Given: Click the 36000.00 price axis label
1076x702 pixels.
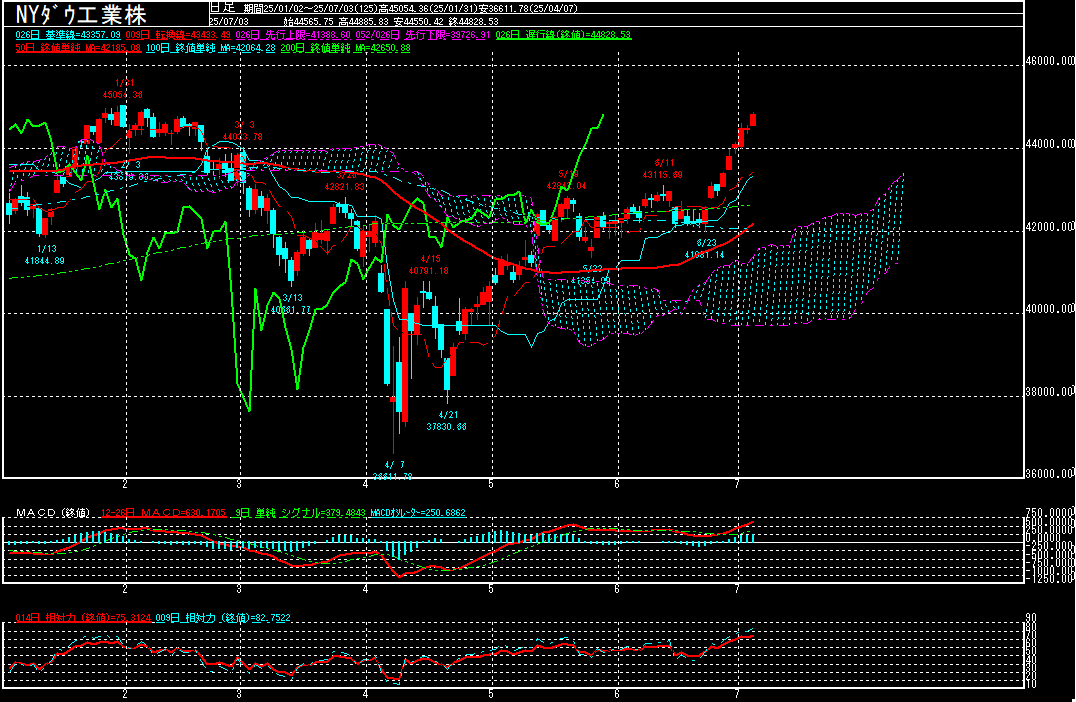Looking at the screenshot, I should point(1049,473).
